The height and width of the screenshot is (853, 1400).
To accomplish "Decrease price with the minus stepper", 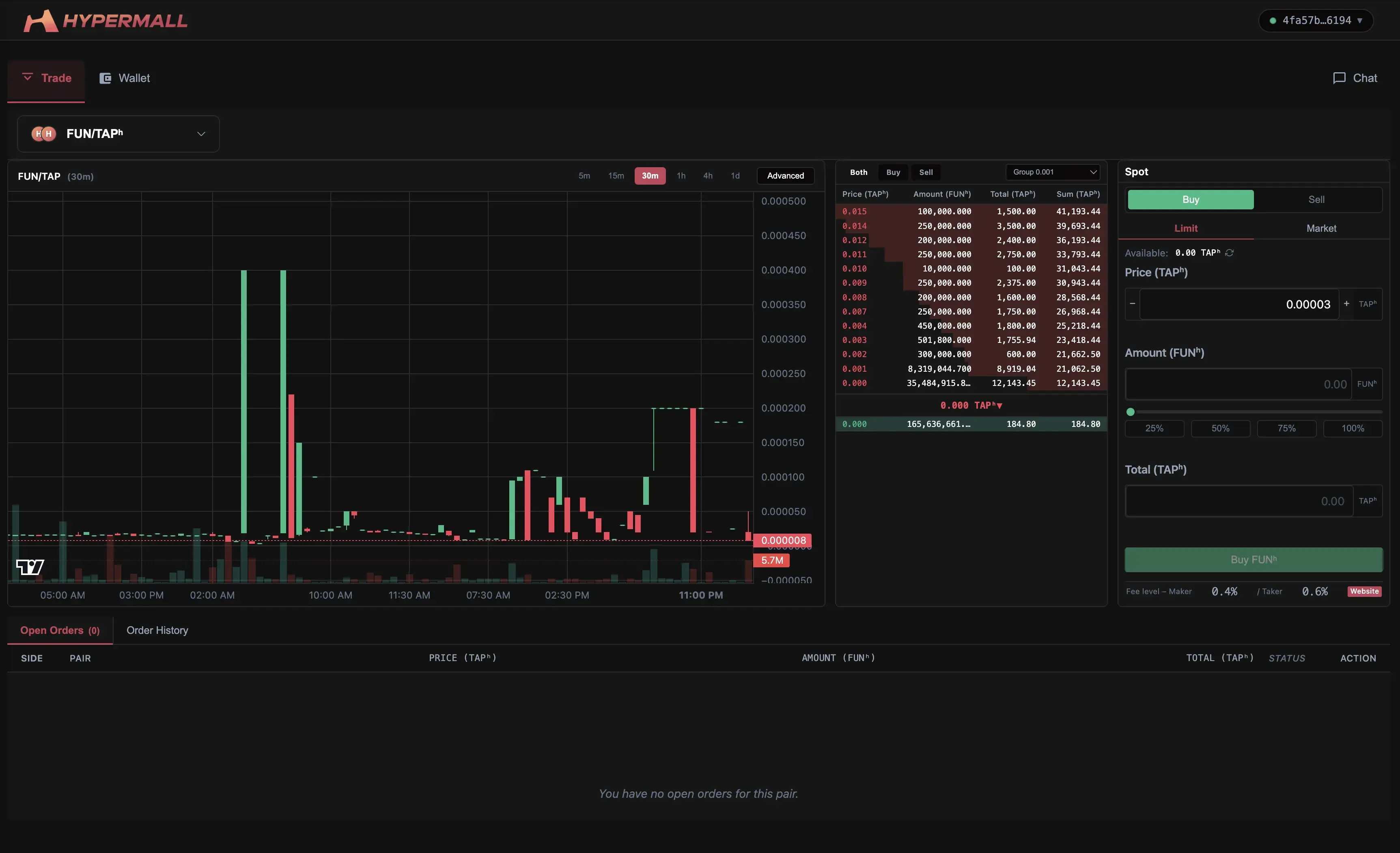I will (1133, 304).
